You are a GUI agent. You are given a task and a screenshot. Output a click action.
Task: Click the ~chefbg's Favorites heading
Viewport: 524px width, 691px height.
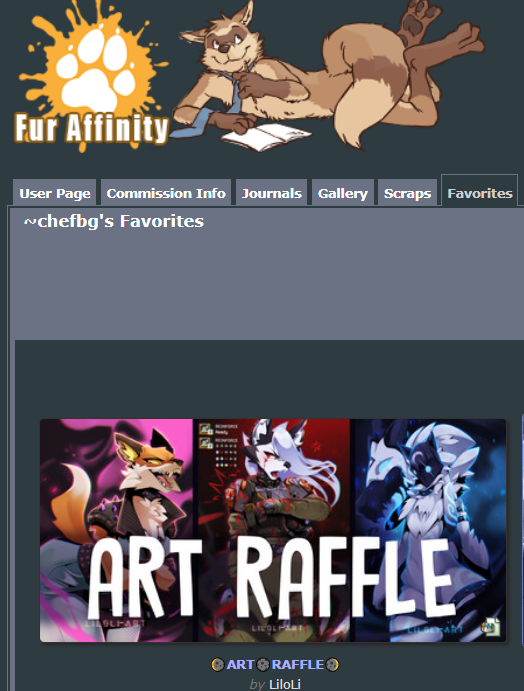click(x=114, y=221)
